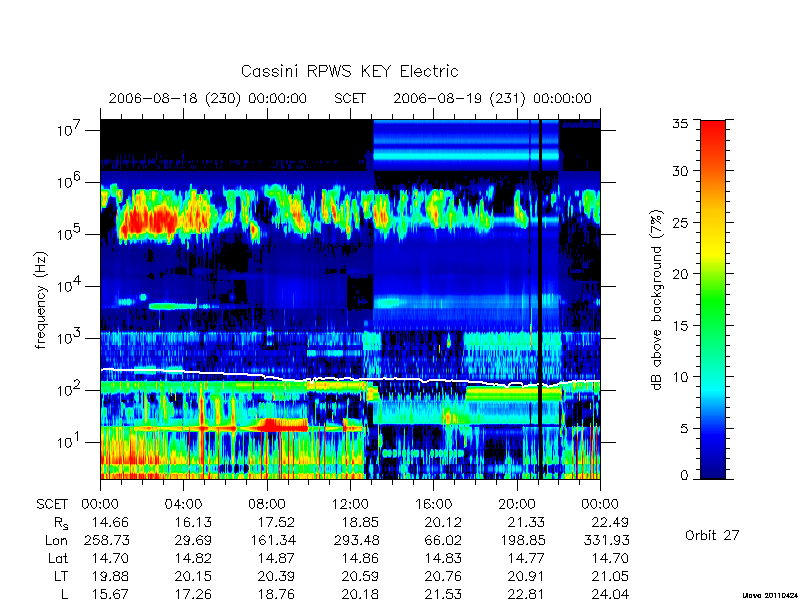Click the spectrogram plot area
Screen dimensions: 800x600
click(x=350, y=299)
